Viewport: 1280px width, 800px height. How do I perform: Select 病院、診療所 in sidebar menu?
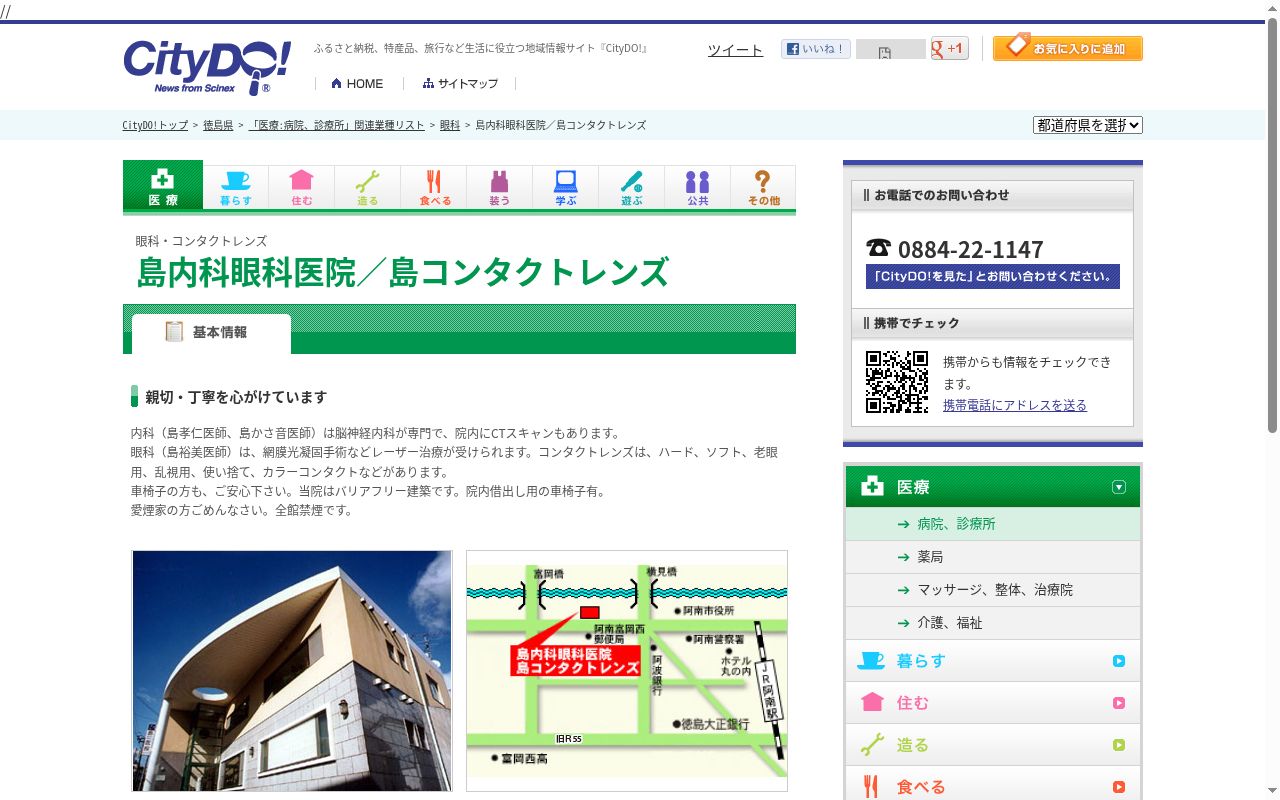[992, 524]
